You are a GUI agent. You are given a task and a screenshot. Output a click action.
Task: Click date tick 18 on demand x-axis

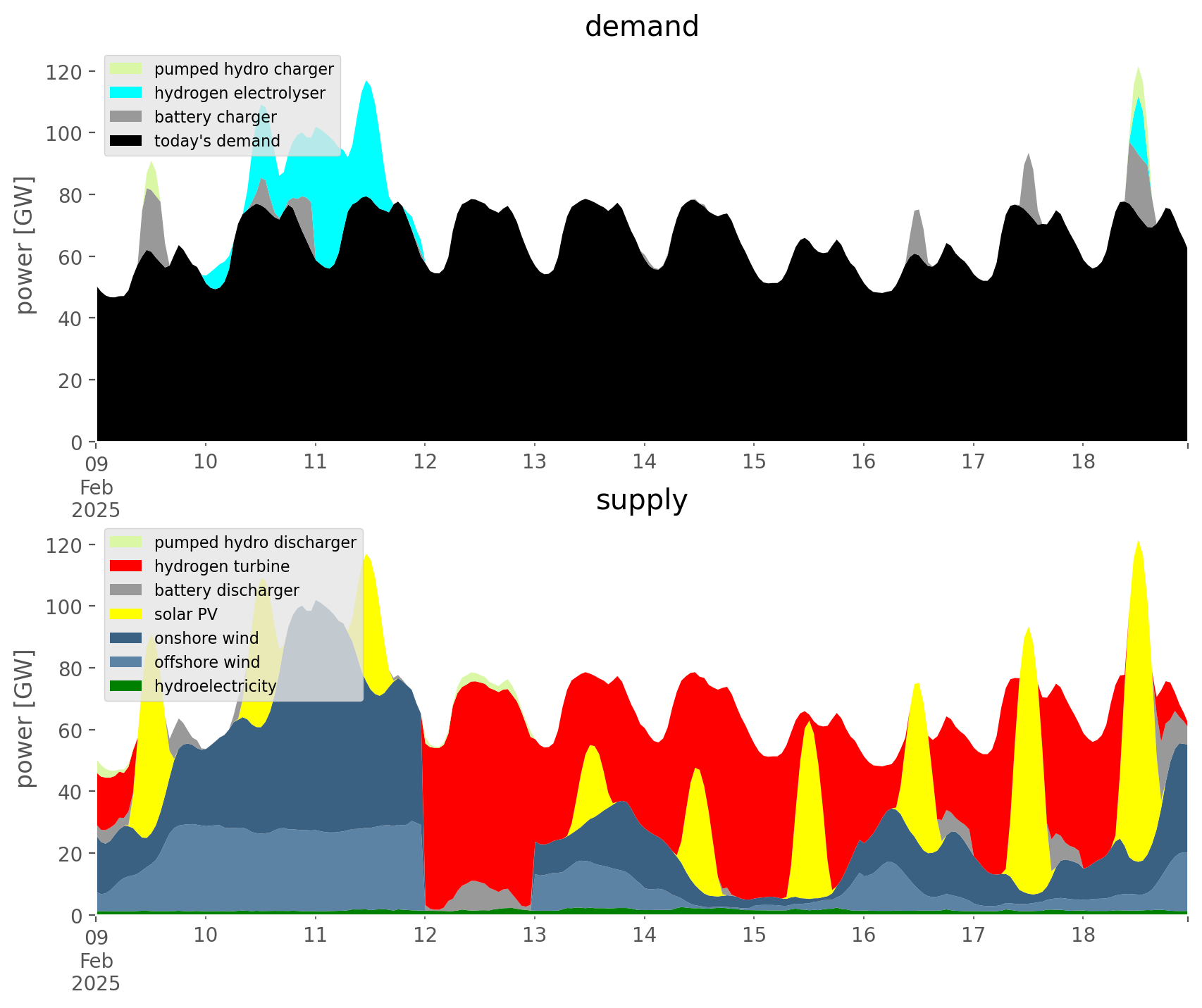pos(1083,462)
